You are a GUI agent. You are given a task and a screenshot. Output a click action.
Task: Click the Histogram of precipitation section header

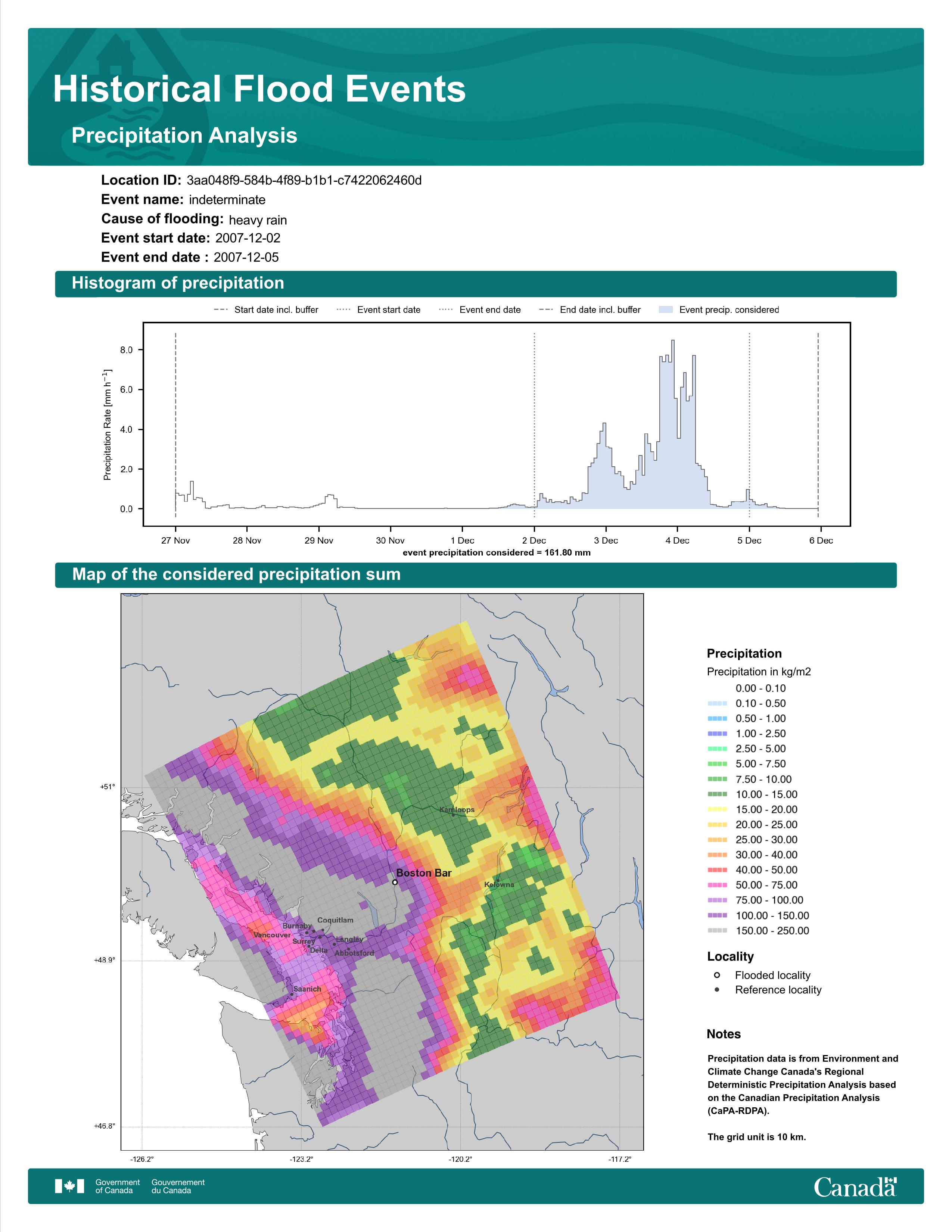(178, 283)
